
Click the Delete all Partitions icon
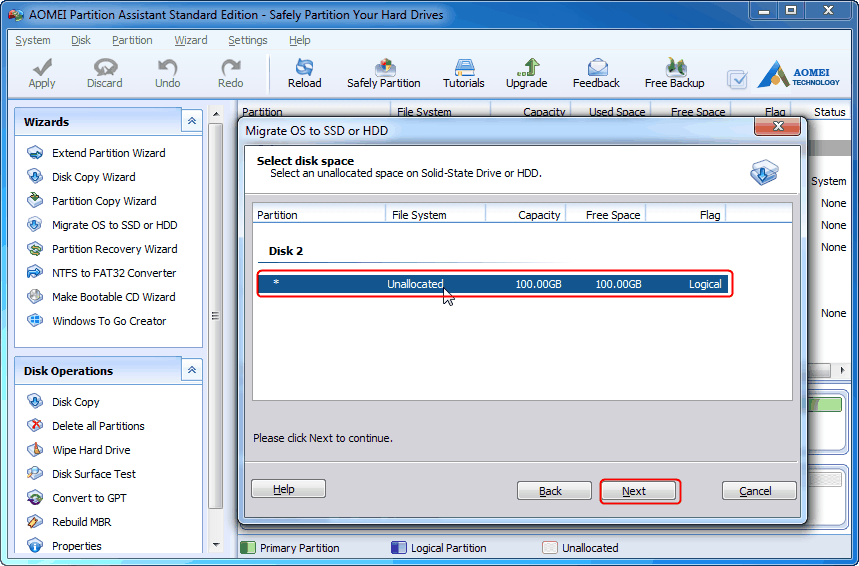click(35, 426)
